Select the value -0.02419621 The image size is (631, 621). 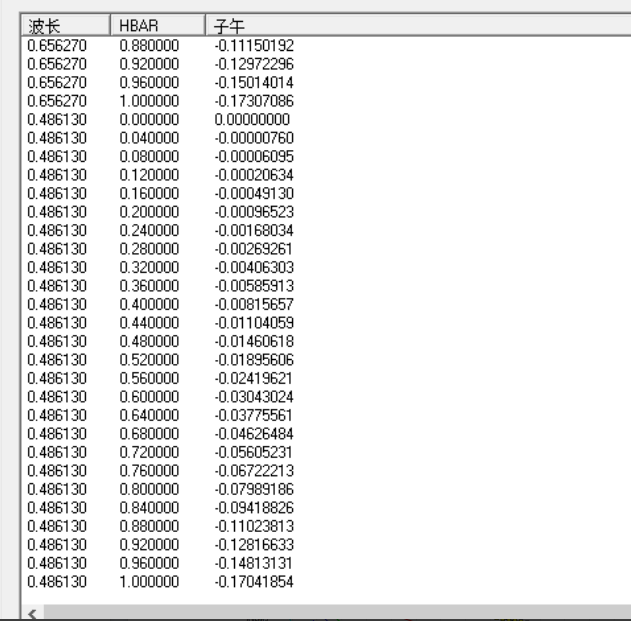[x=253, y=378]
